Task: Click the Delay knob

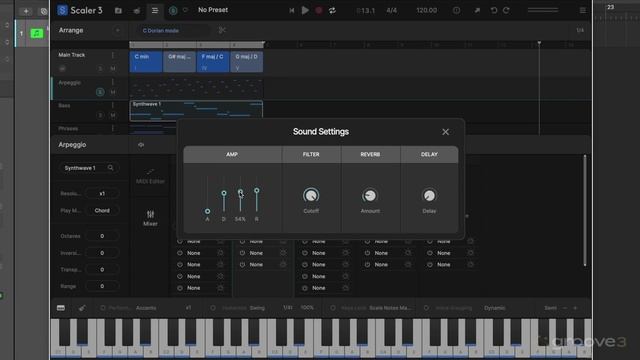Action: click(429, 196)
